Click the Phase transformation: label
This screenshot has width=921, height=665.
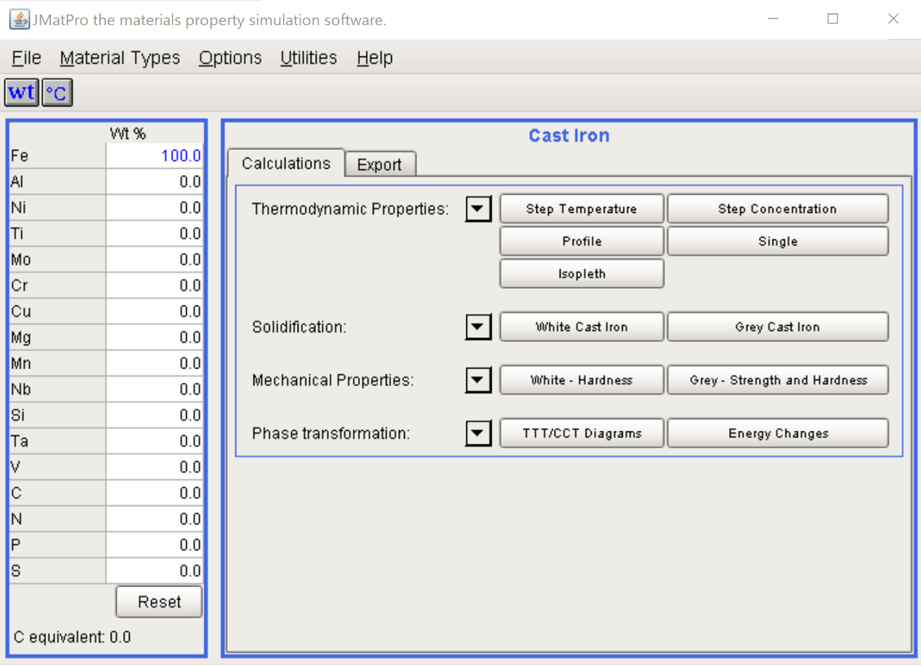coord(331,434)
